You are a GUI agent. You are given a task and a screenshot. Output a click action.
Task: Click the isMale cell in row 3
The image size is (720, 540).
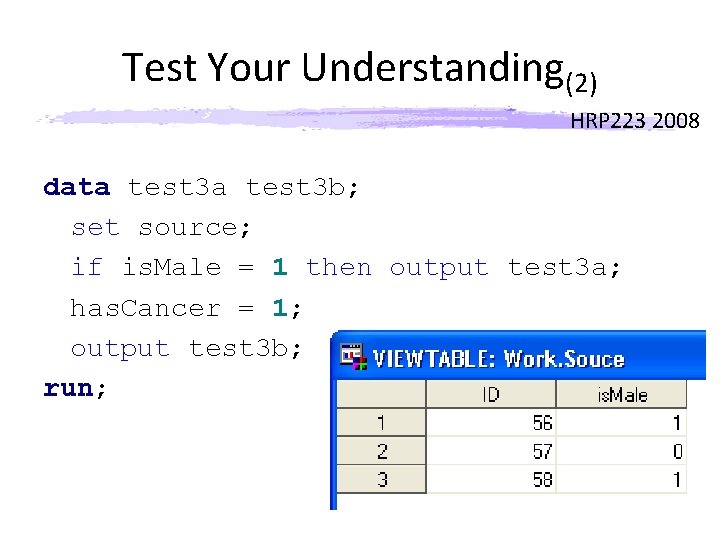[x=622, y=479]
